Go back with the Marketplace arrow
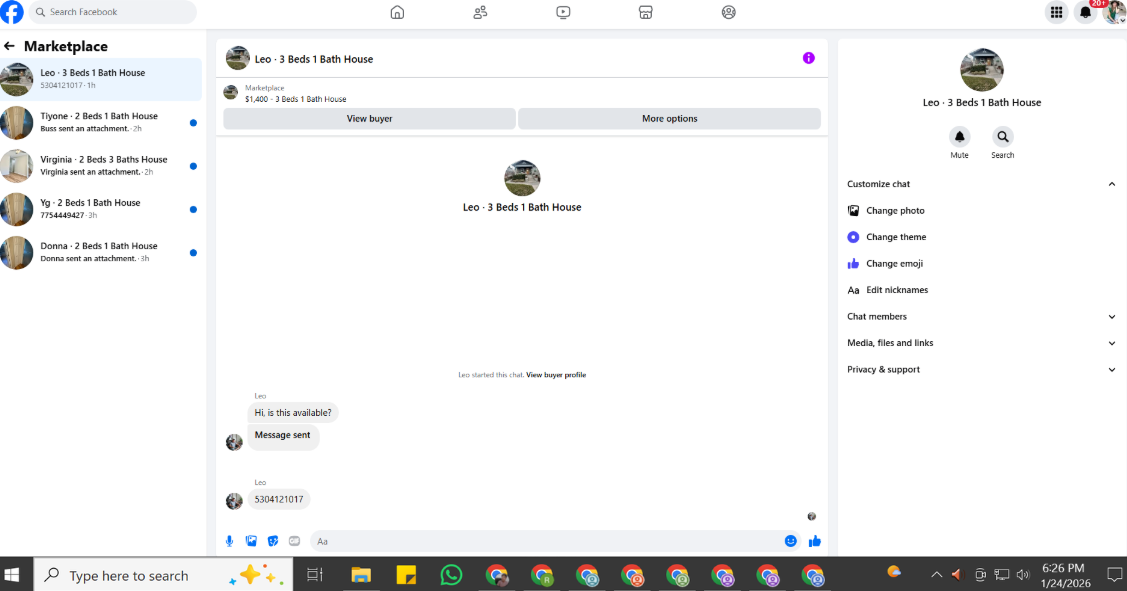Screen dimensions: 1127x591 9,46
